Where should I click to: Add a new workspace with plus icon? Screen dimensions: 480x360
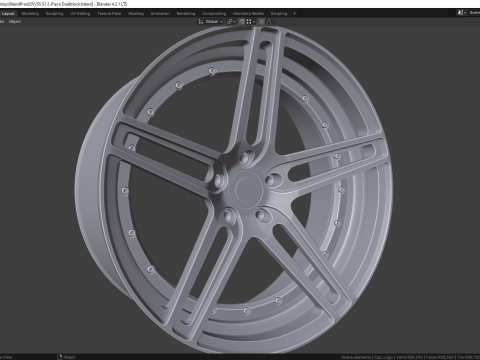click(294, 14)
